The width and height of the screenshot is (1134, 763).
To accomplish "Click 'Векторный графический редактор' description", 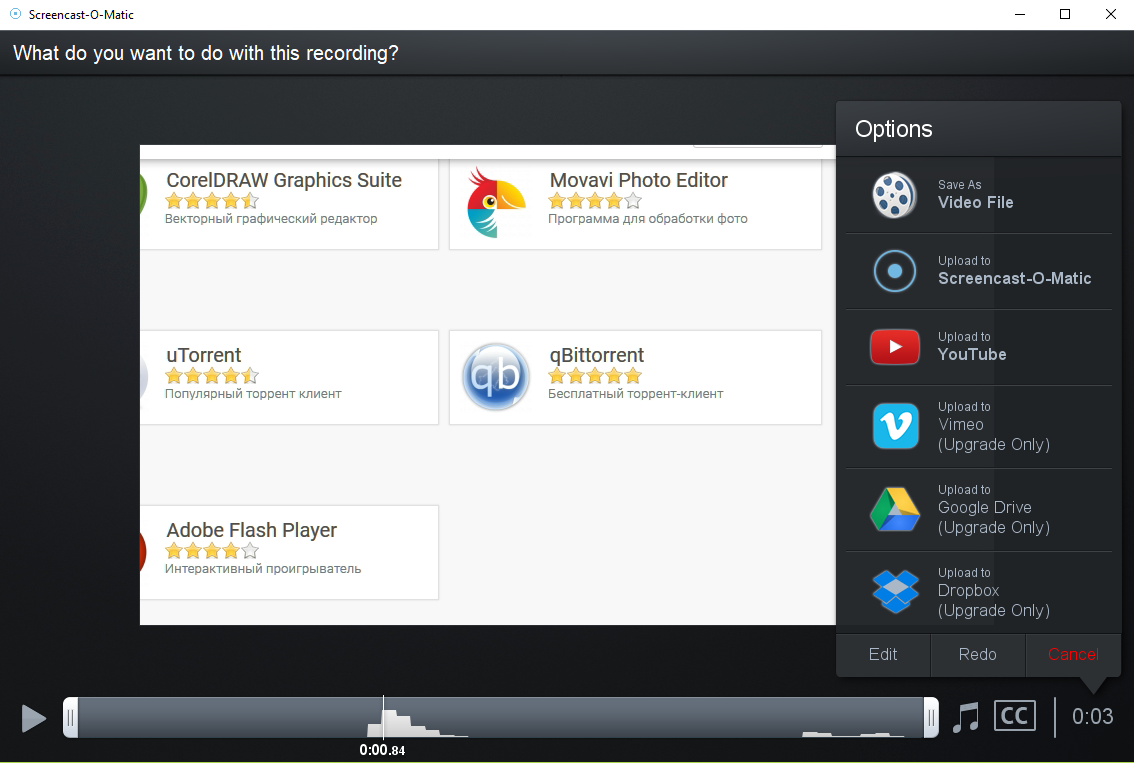I will tap(271, 218).
